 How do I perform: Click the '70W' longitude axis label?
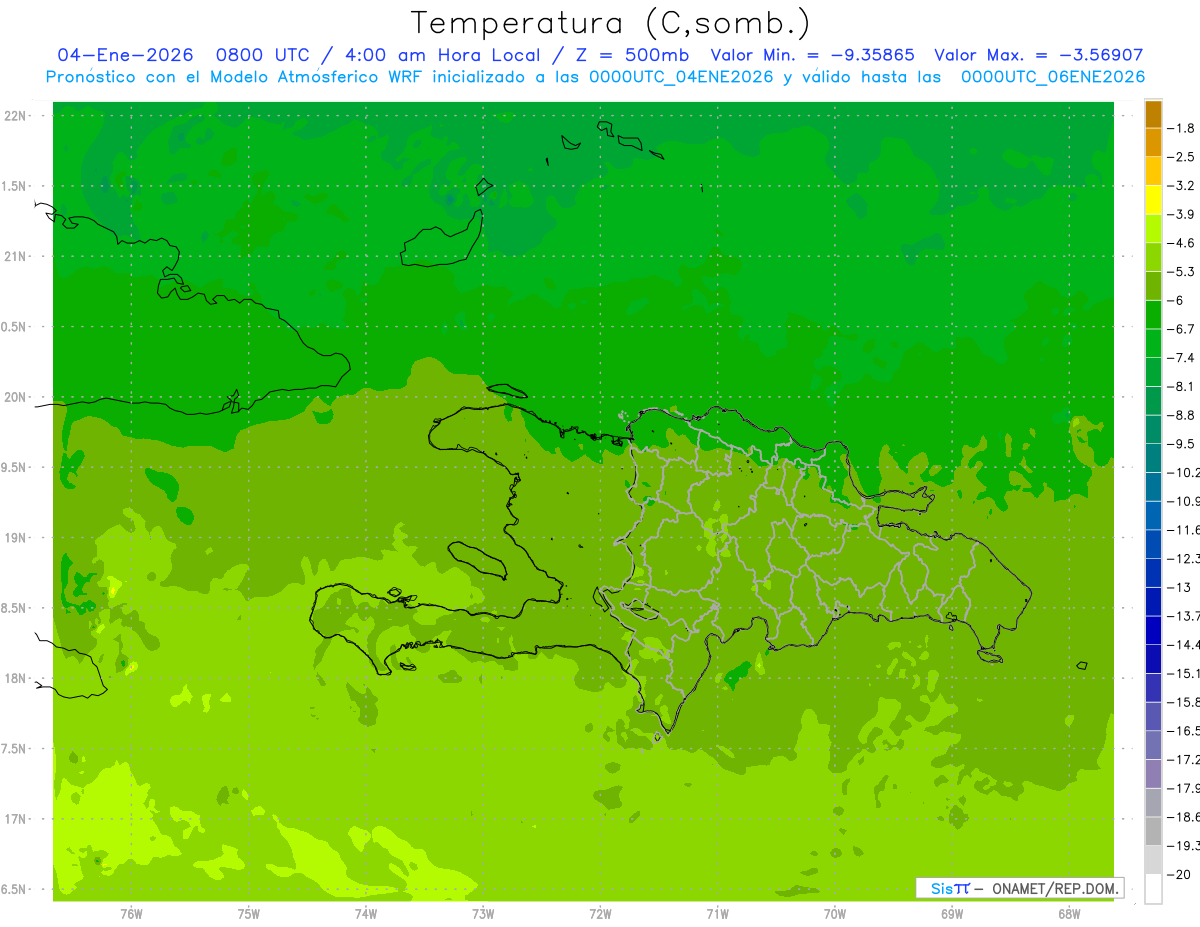(835, 913)
